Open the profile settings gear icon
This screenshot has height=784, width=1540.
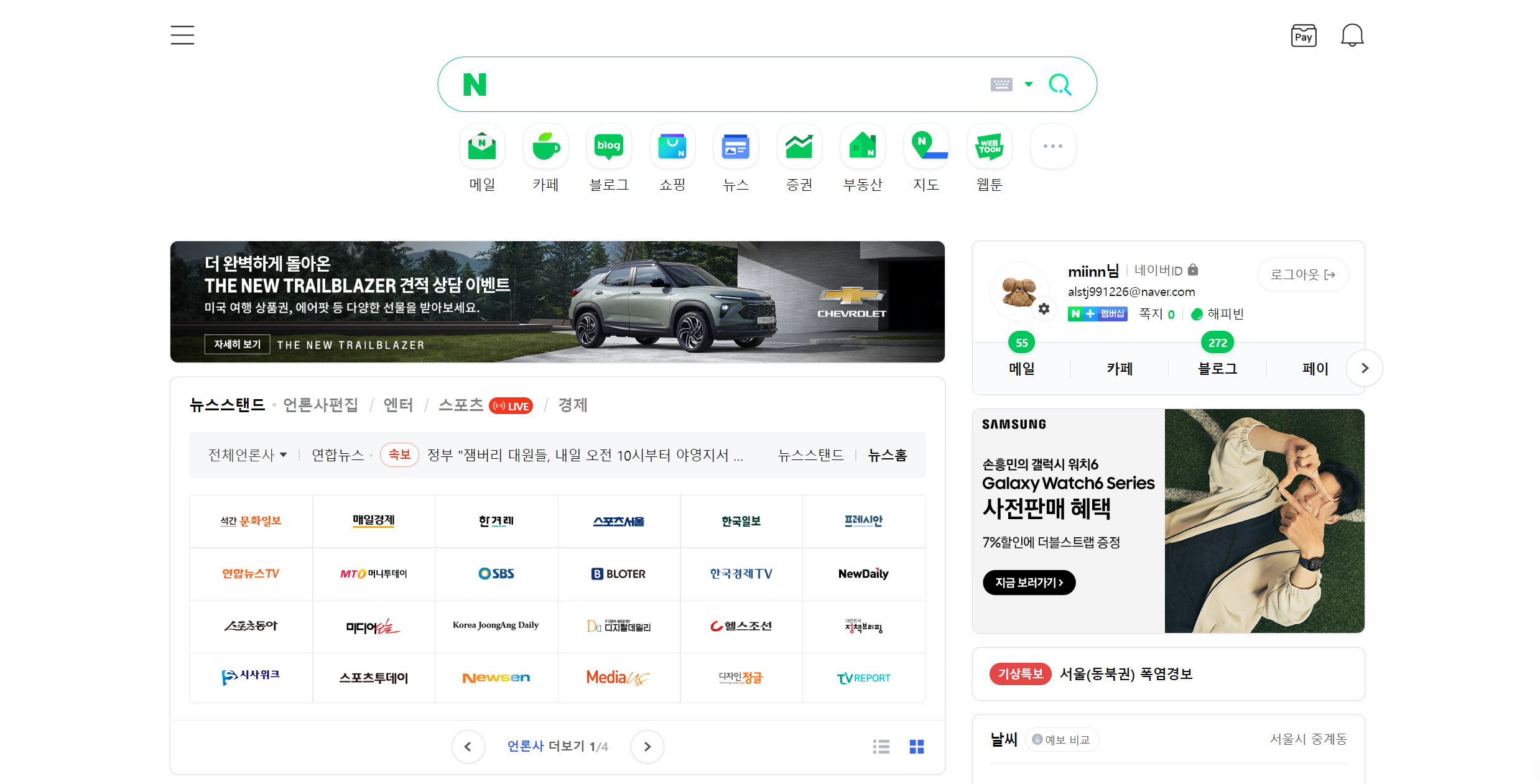coord(1044,308)
